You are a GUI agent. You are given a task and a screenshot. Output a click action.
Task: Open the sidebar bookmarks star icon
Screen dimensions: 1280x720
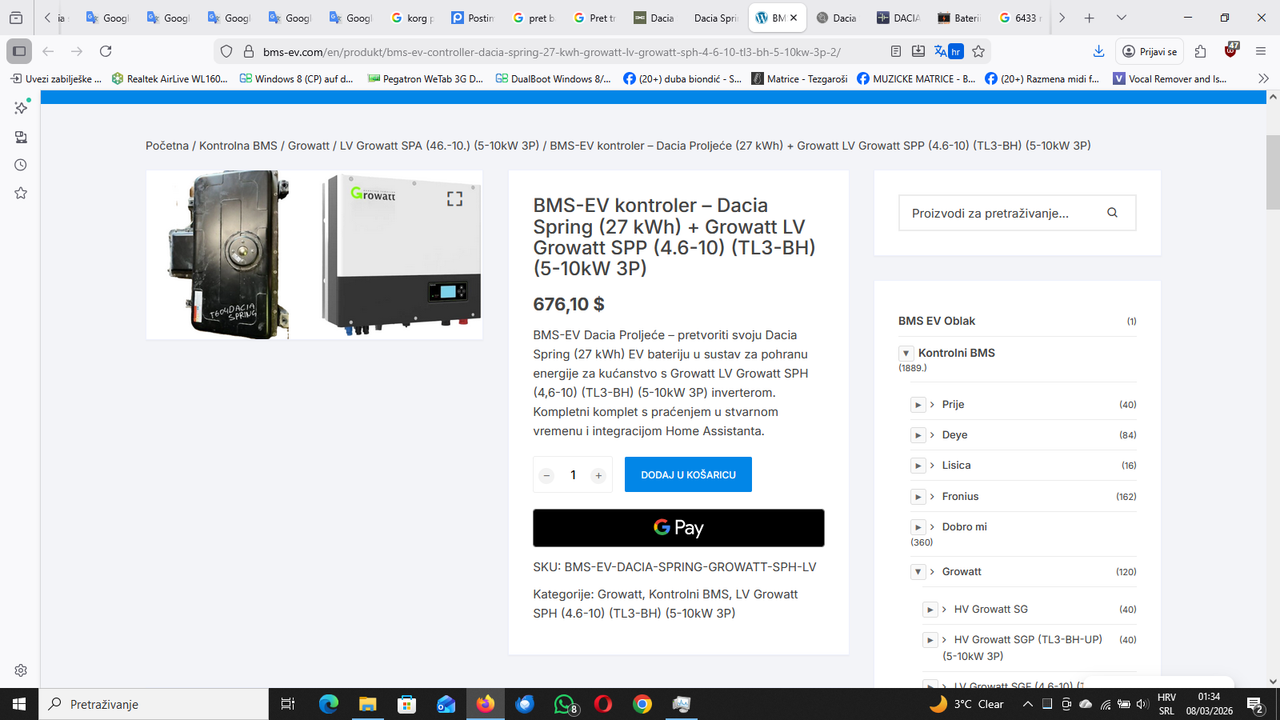20,193
